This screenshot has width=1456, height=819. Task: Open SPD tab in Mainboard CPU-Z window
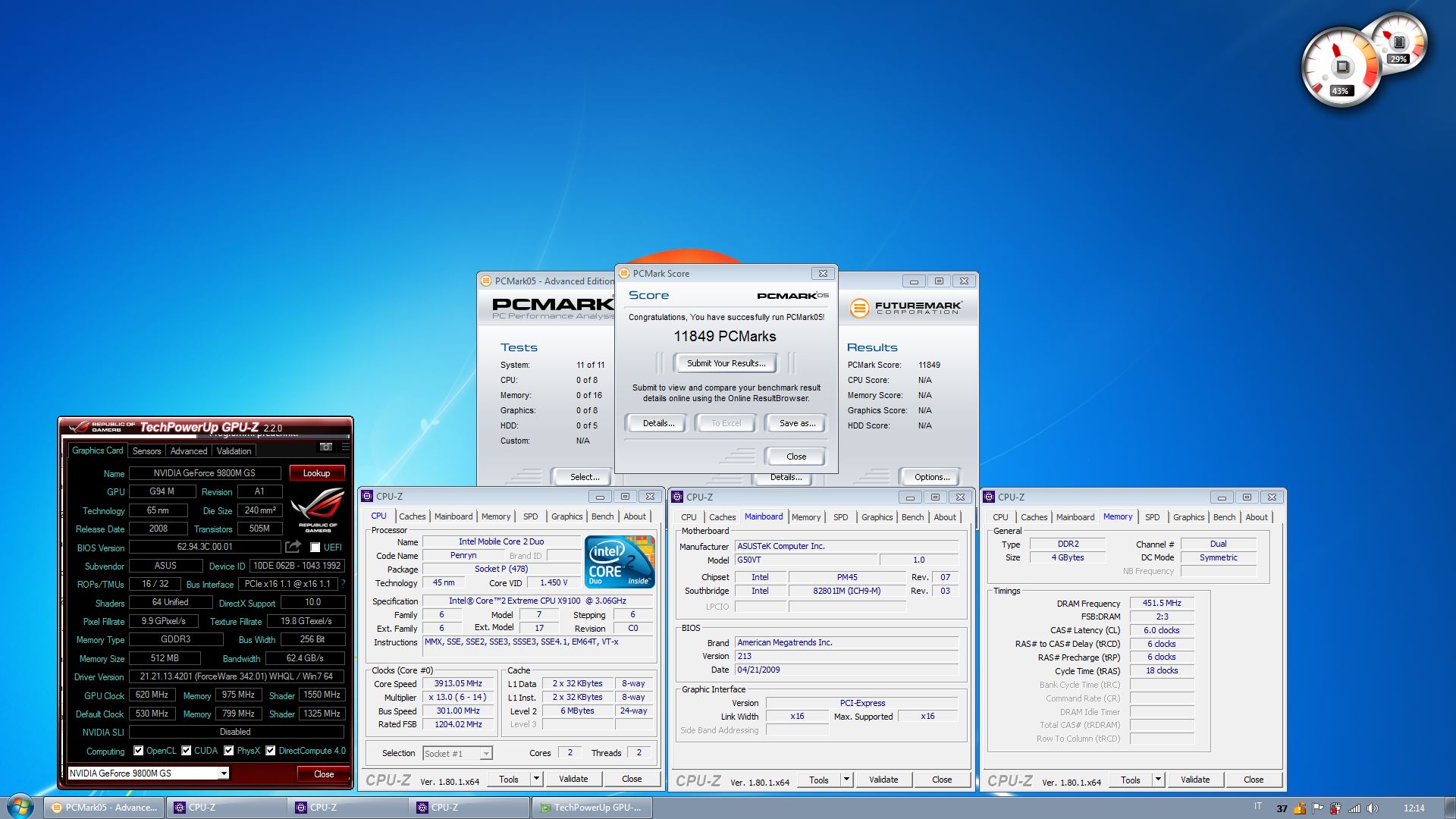[840, 517]
